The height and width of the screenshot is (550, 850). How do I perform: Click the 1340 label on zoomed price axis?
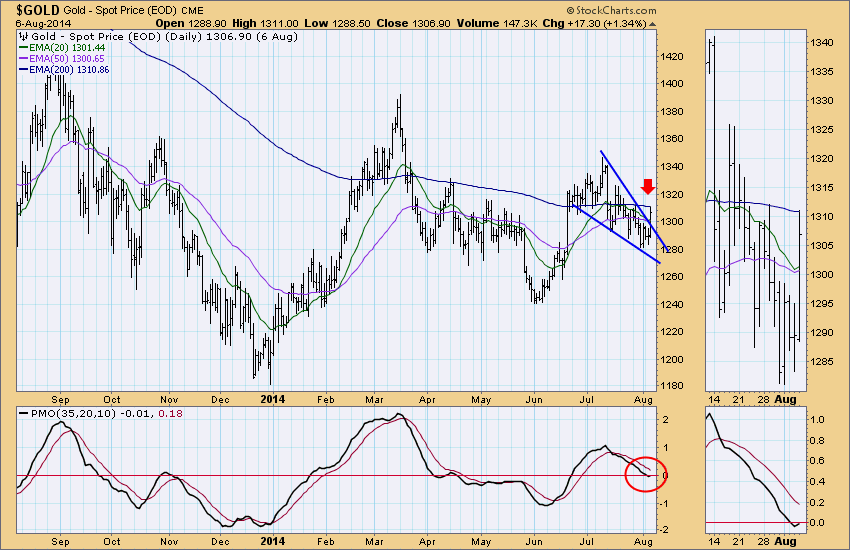point(821,43)
